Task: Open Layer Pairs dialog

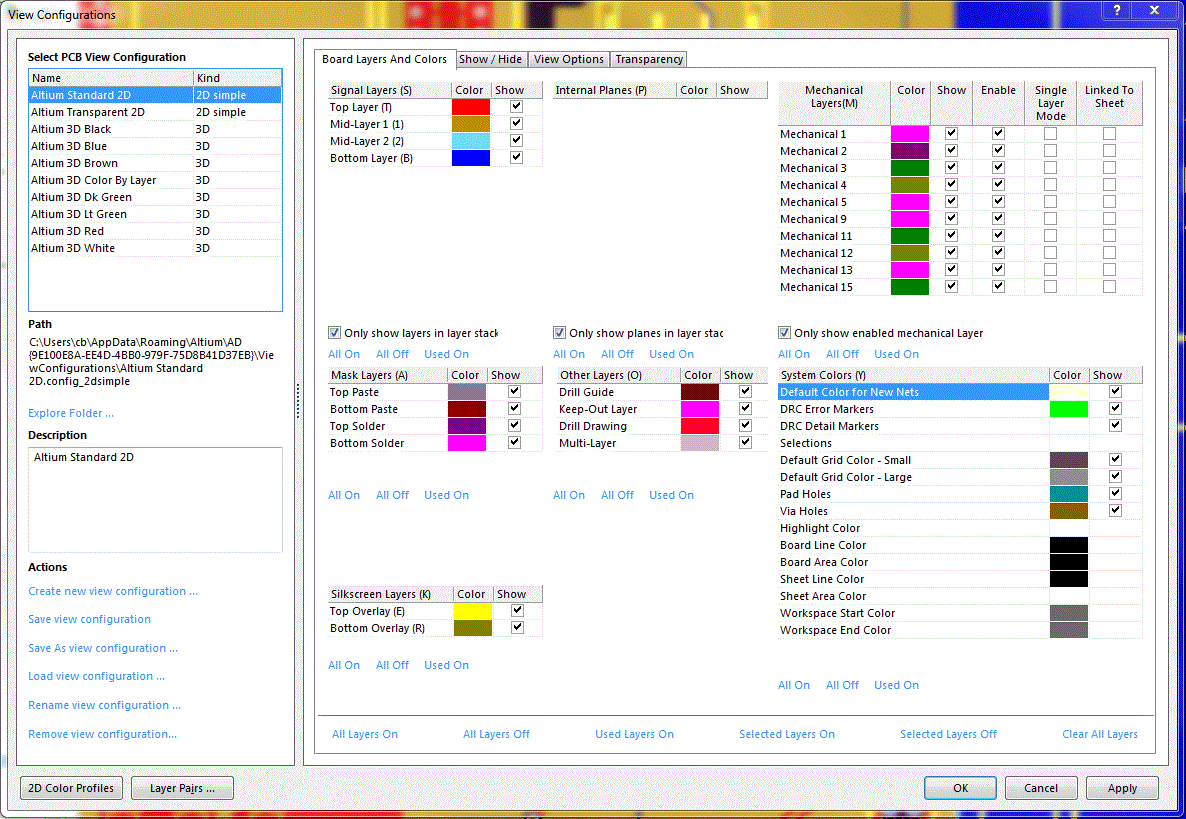Action: pos(182,788)
